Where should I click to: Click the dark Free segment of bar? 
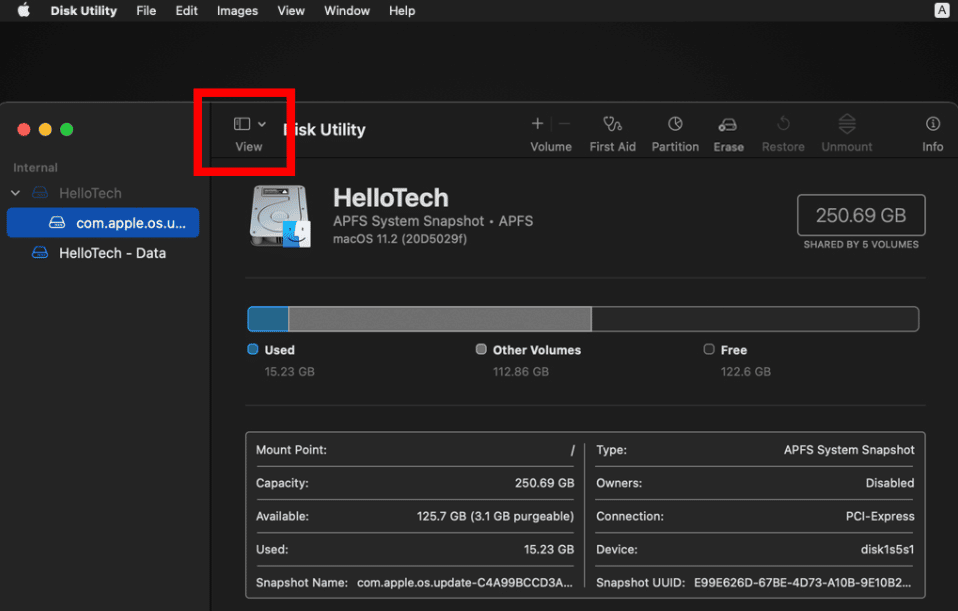pos(755,319)
